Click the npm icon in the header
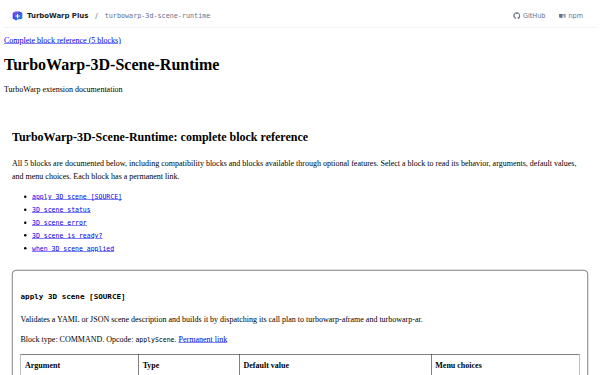The width and height of the screenshot is (600, 375). click(x=562, y=16)
